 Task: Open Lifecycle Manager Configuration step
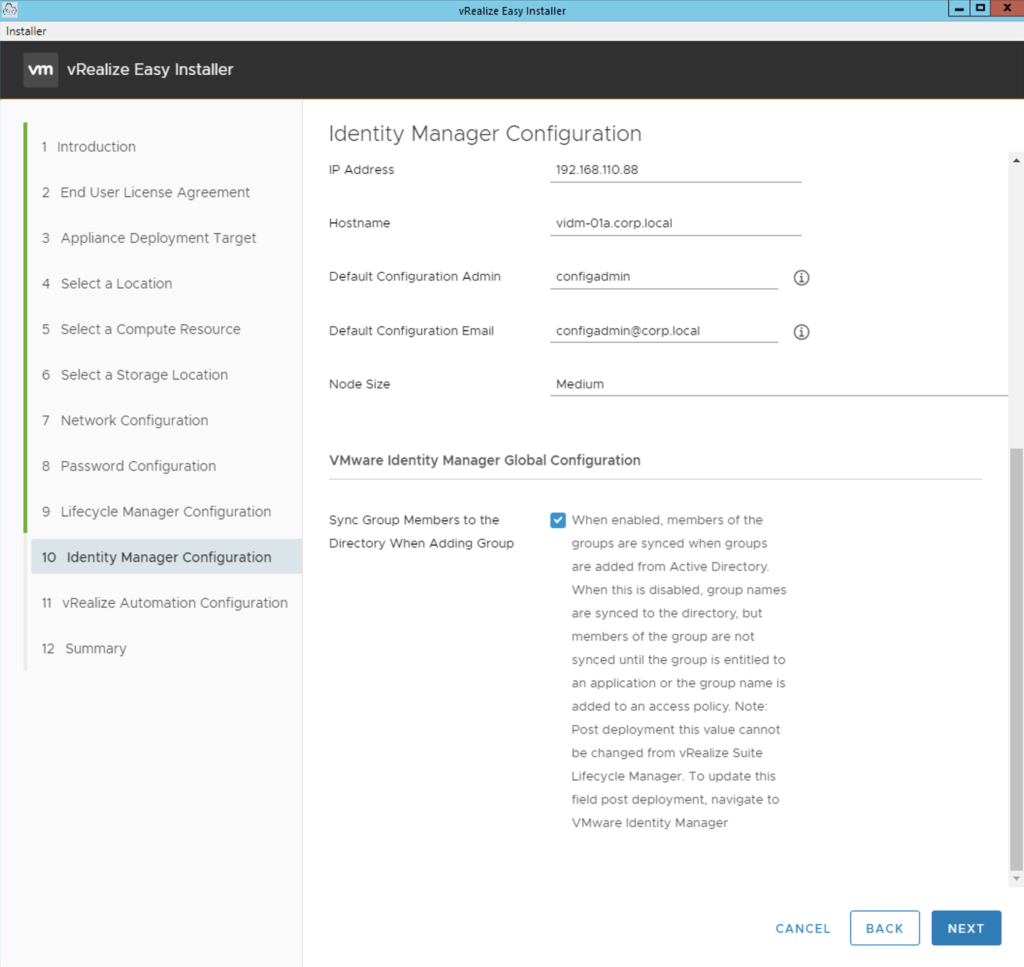(165, 512)
